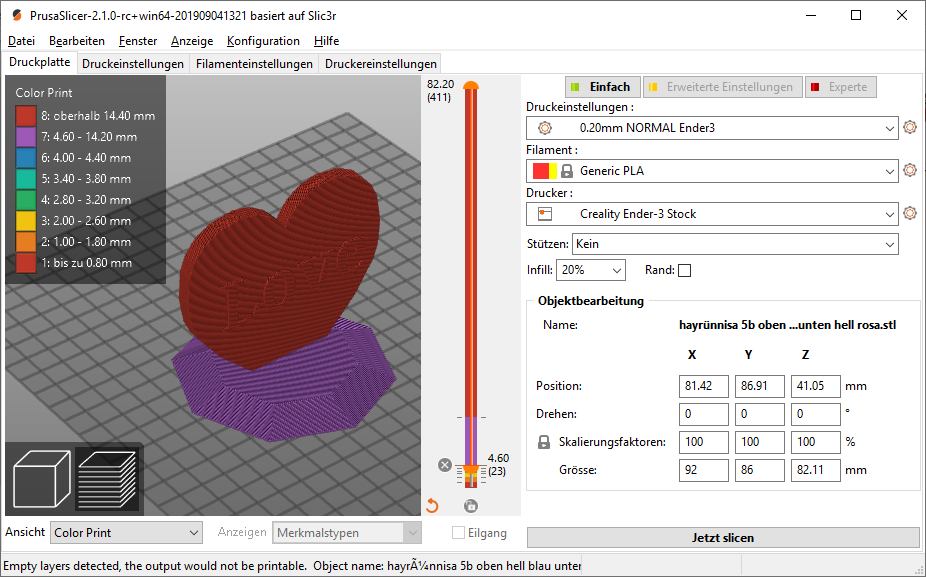Open Drucker dropdown Creality Ender-3 Stock
Image resolution: width=926 pixels, height=577 pixels.
[x=712, y=214]
